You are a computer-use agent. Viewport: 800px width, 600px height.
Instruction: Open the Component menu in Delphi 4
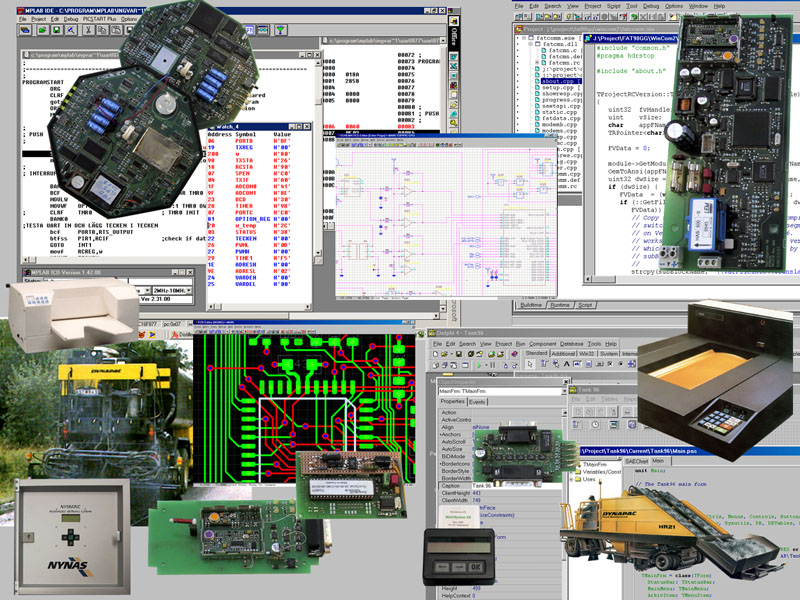pyautogui.click(x=542, y=344)
